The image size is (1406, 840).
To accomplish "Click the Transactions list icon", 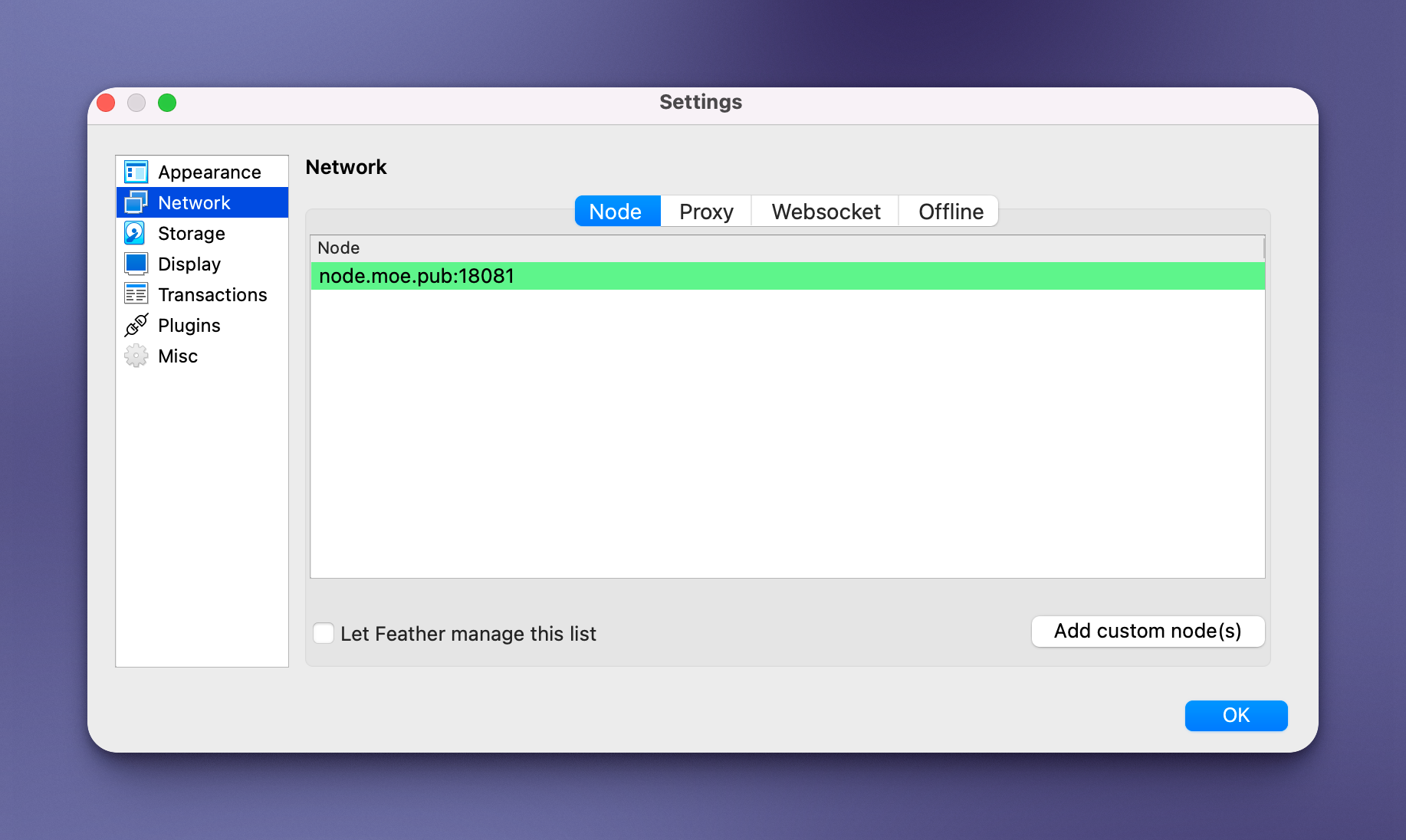I will 136,294.
